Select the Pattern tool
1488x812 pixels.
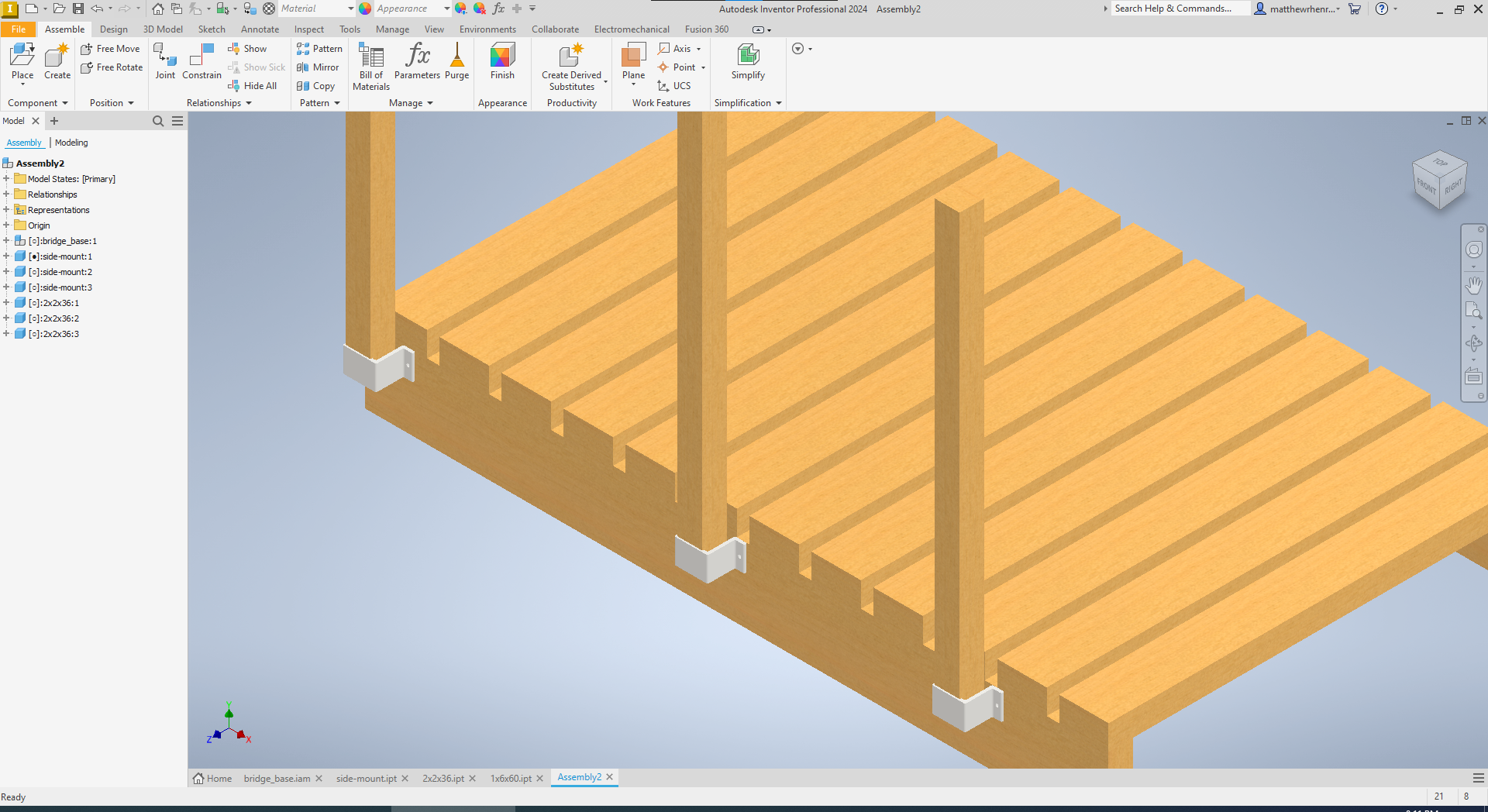tap(319, 49)
